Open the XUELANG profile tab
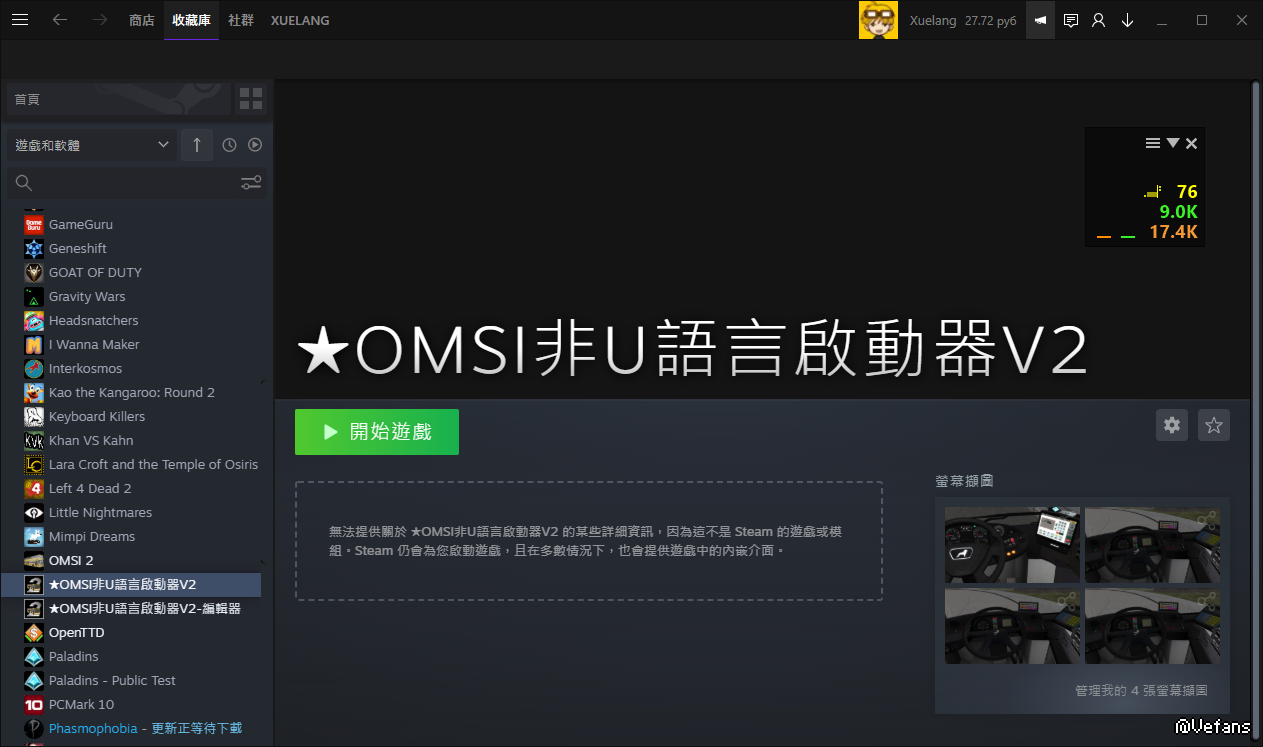The height and width of the screenshot is (747, 1263). [x=300, y=20]
